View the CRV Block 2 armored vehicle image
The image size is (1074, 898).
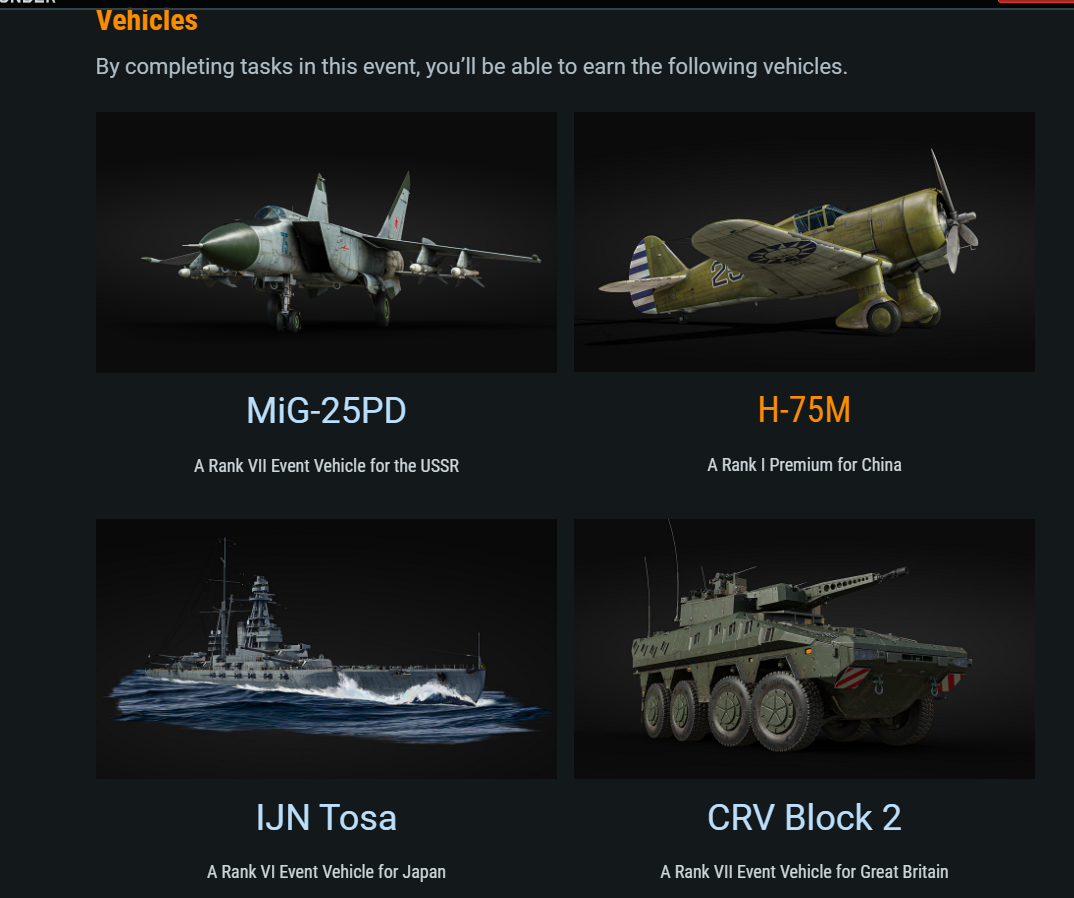pyautogui.click(x=804, y=648)
